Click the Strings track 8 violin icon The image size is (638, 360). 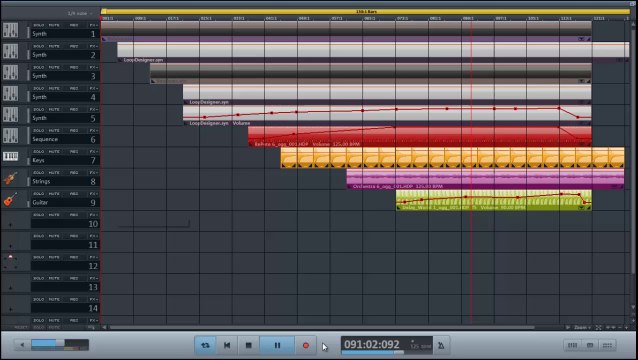coord(10,178)
